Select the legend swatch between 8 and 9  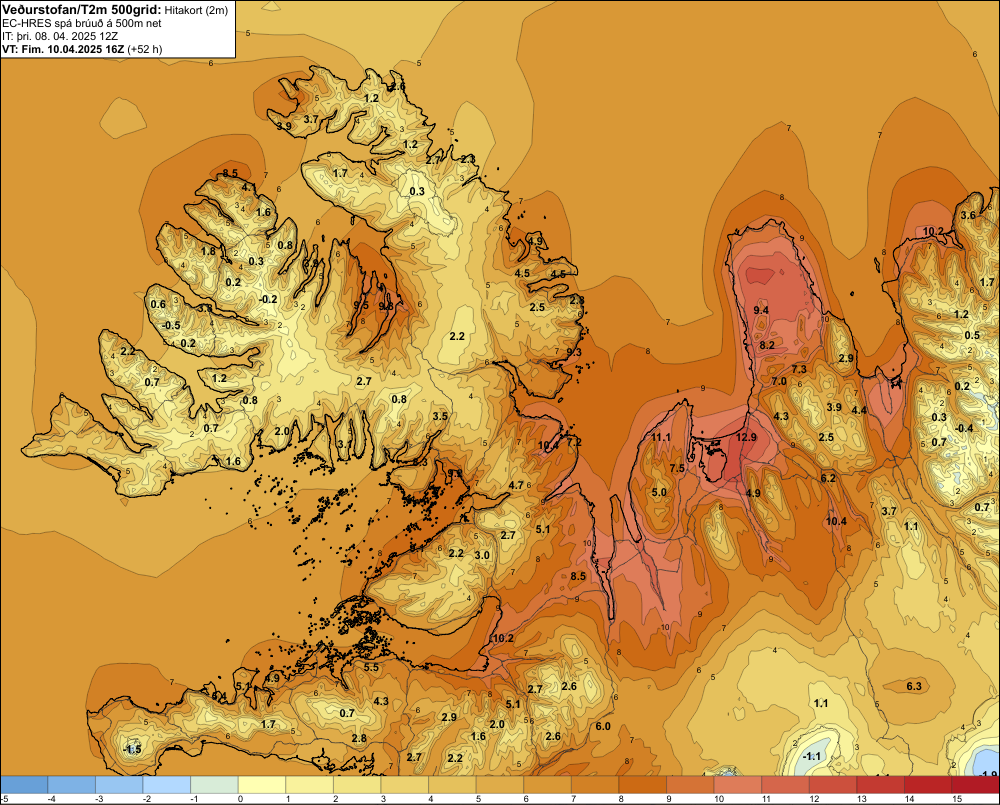642,785
